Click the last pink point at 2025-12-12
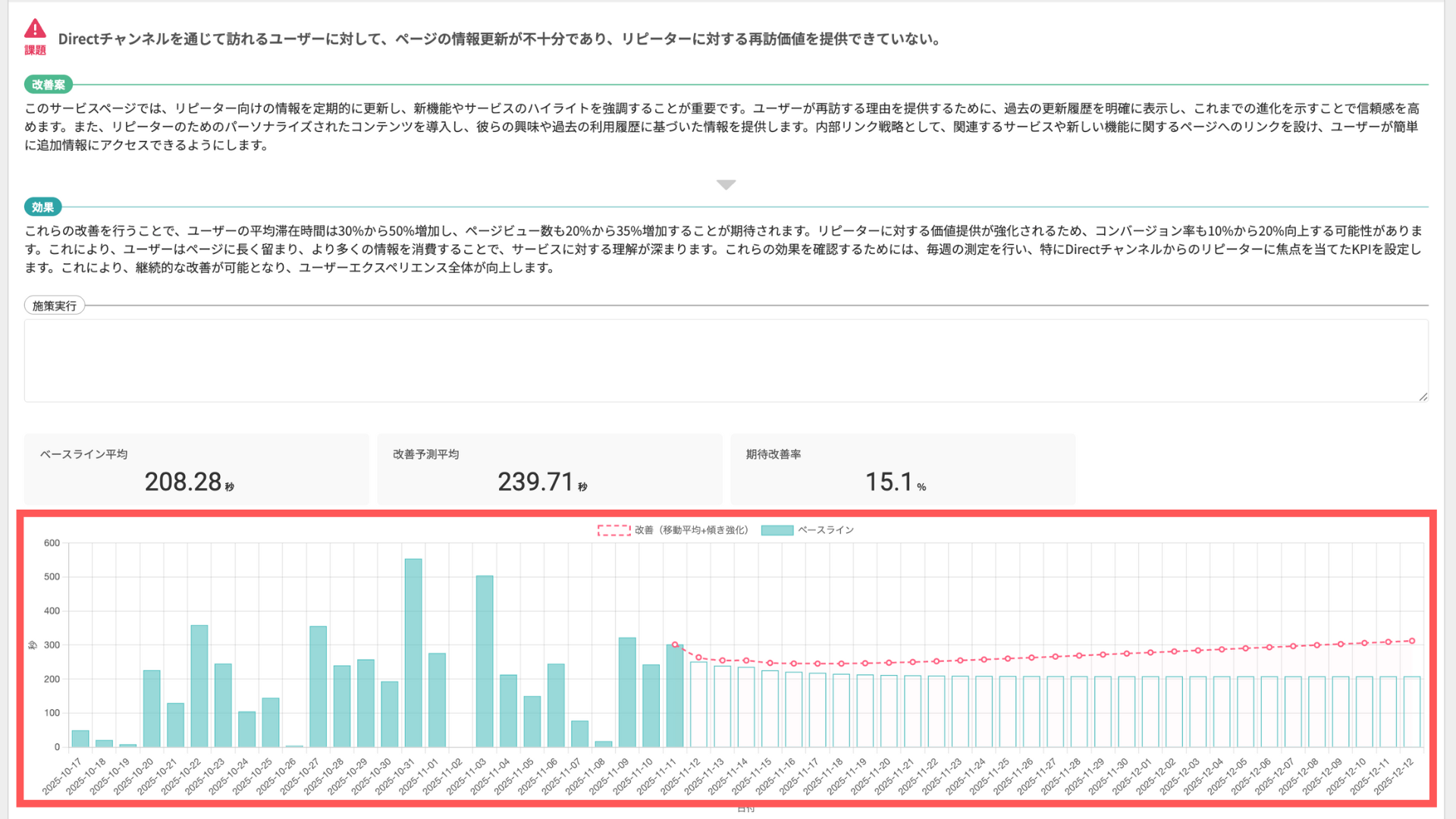1456x819 pixels. click(1412, 641)
